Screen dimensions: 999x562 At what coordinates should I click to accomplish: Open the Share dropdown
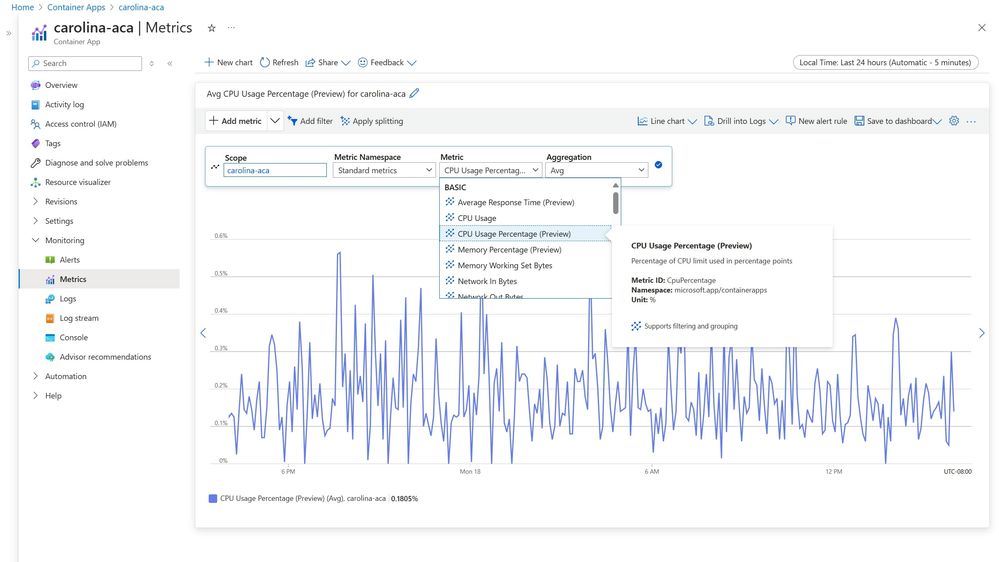[327, 62]
